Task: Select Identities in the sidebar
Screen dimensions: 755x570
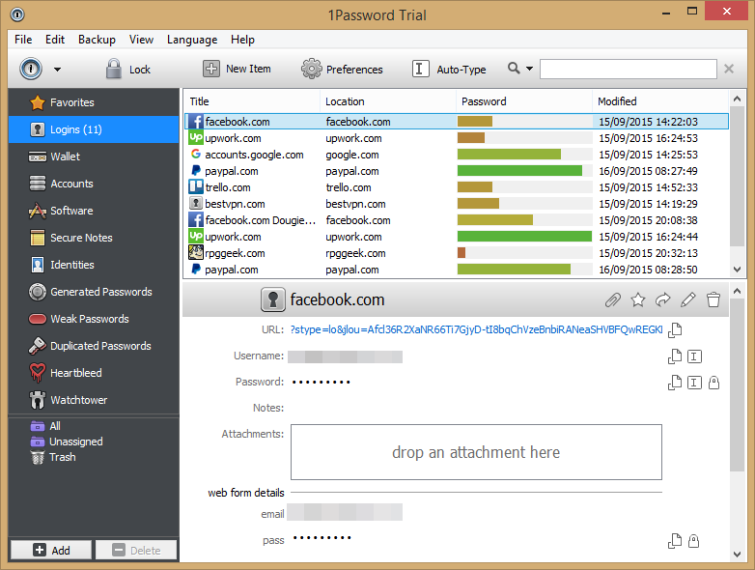Action: point(93,265)
